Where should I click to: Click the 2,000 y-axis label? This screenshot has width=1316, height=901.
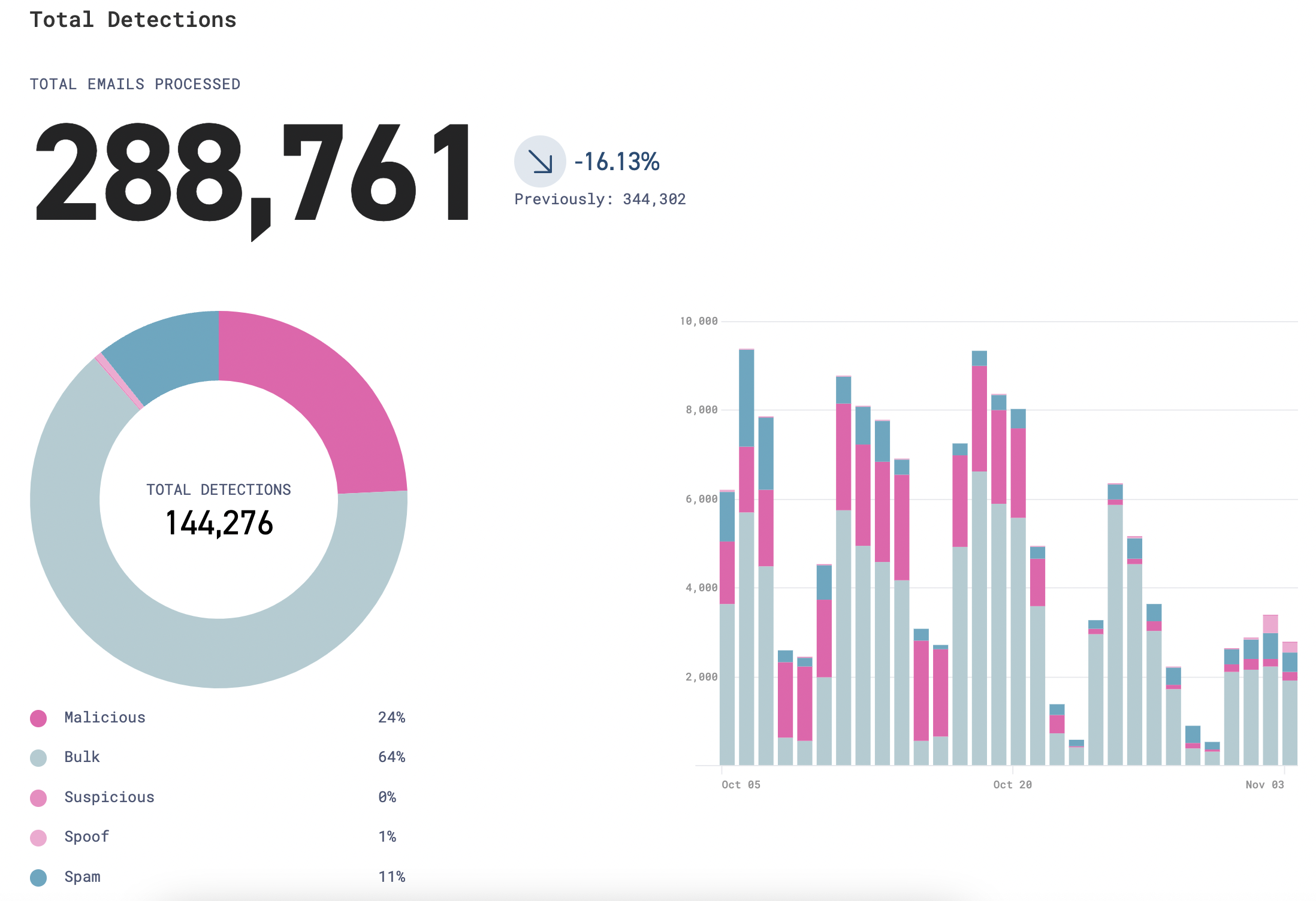point(701,677)
